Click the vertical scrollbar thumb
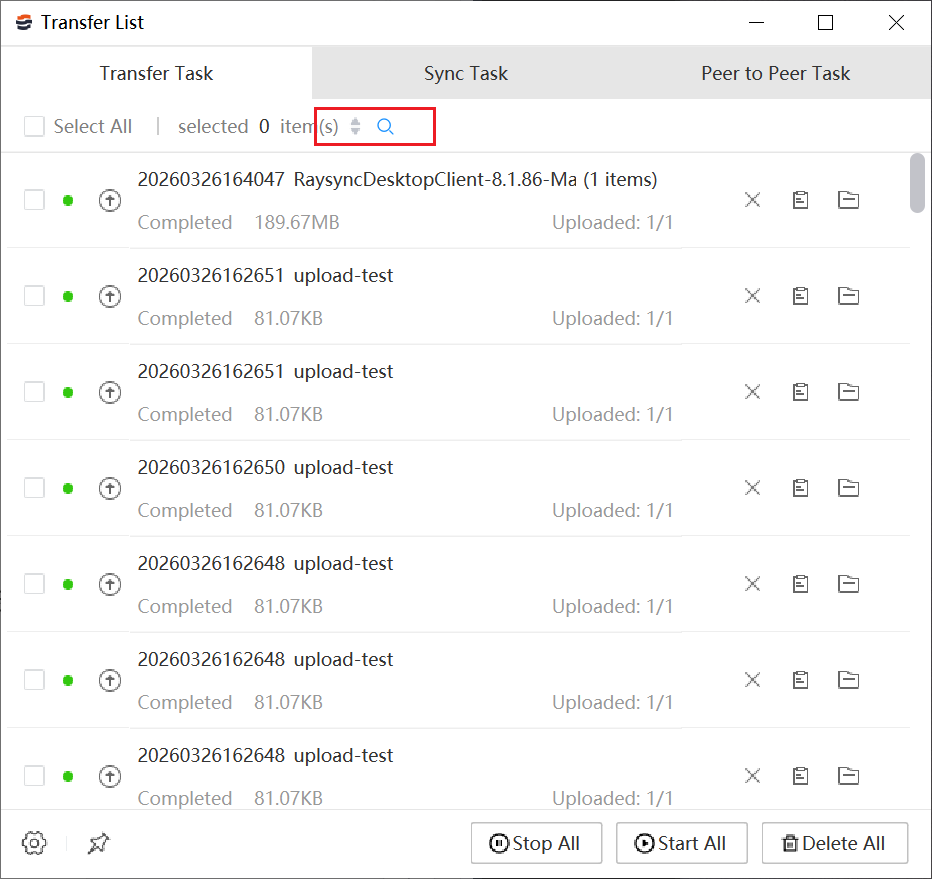Viewport: 932px width, 879px height. pyautogui.click(x=917, y=183)
